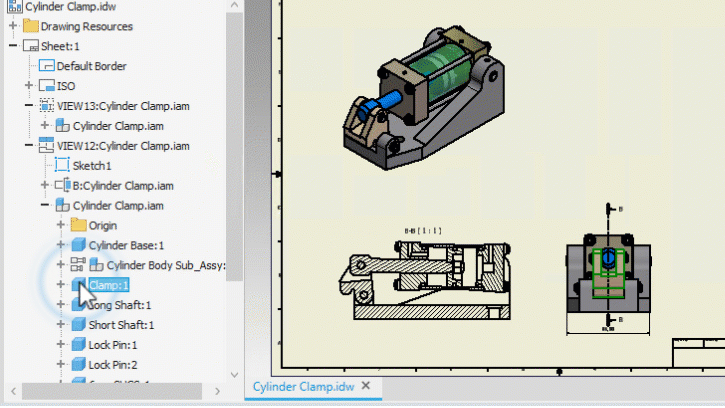This screenshot has width=725, height=408.
Task: Select the Sketch1 label
Action: point(92,166)
